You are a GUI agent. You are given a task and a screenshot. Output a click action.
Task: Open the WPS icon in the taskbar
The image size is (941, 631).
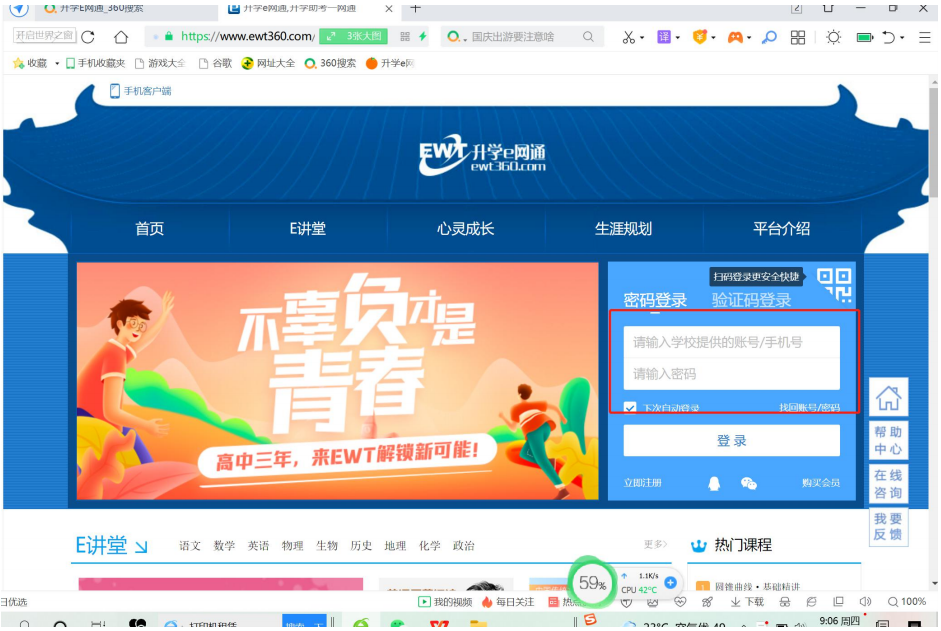coord(439,624)
